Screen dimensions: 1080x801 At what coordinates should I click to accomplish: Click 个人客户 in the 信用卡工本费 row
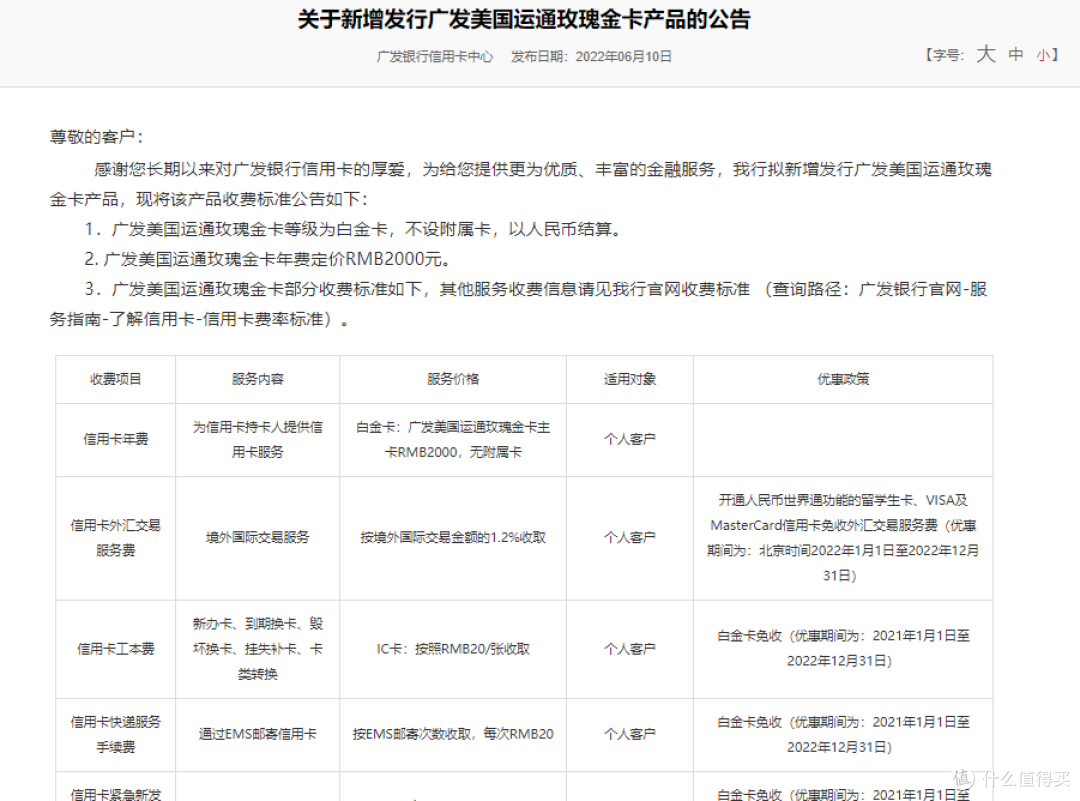coord(630,649)
